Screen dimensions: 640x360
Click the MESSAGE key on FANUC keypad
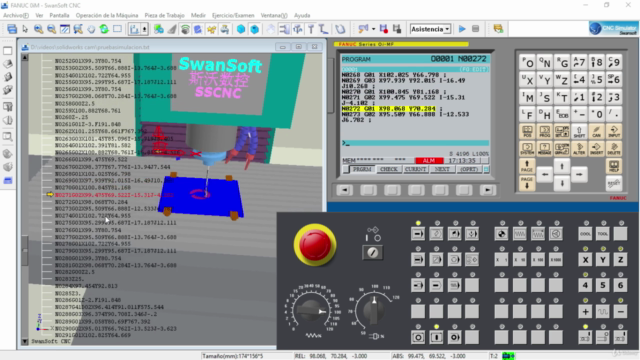click(x=544, y=149)
